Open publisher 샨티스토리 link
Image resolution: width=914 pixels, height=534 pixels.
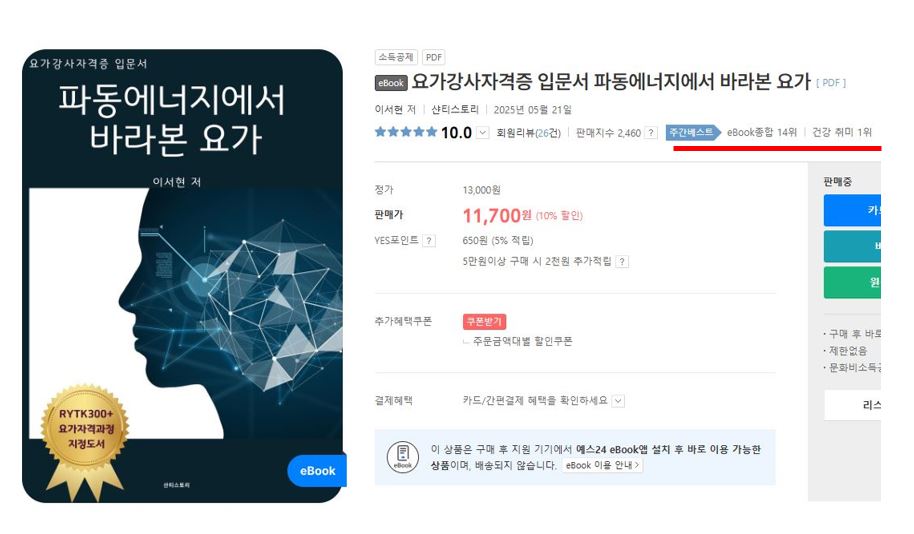click(456, 109)
